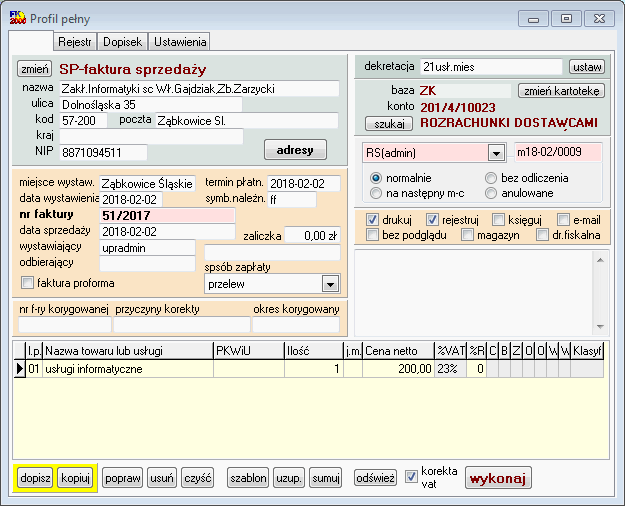Choose the 'bez odliczenia' radio option

tap(491, 178)
